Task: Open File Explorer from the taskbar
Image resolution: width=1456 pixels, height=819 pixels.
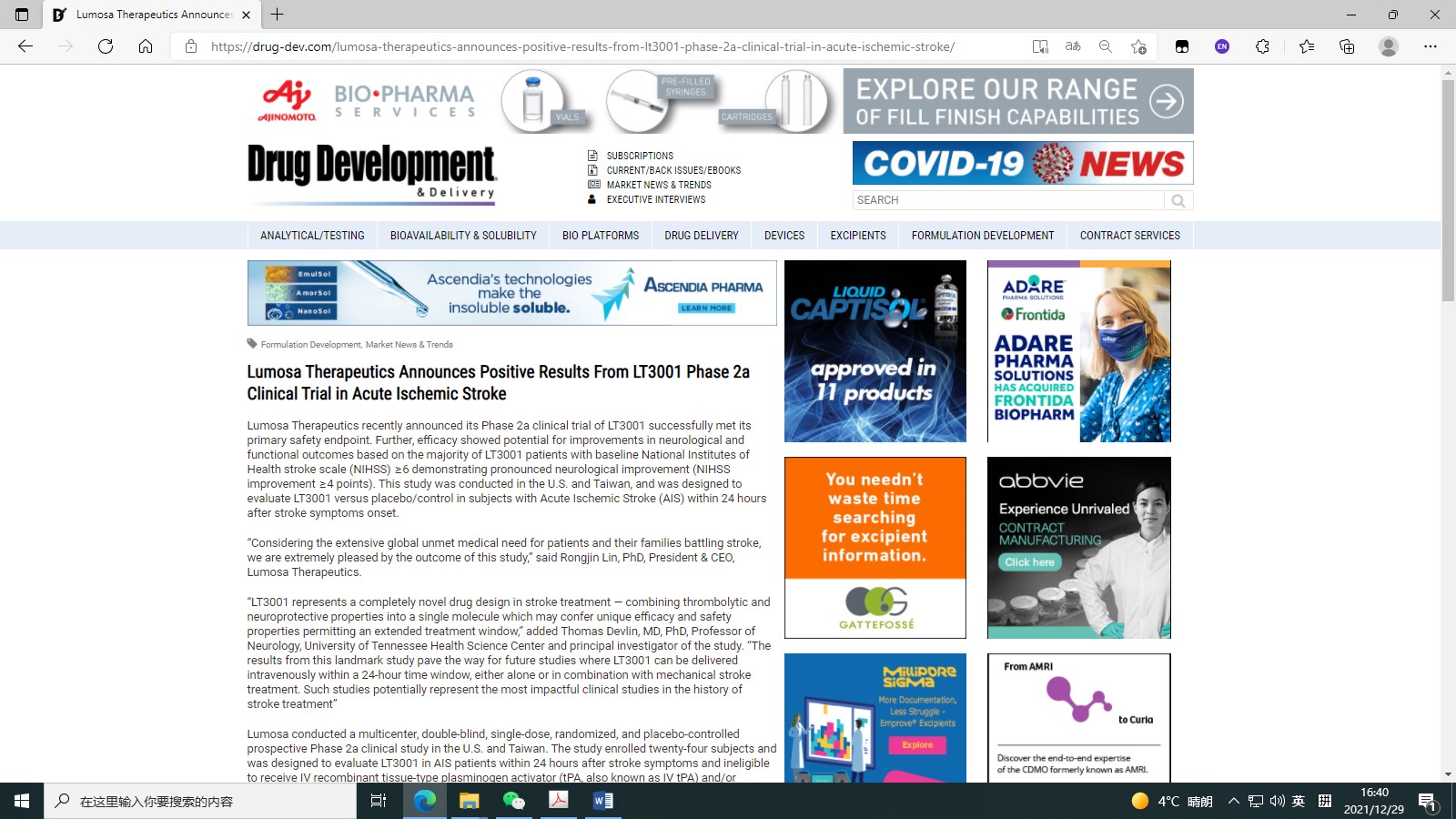Action: 469,801
